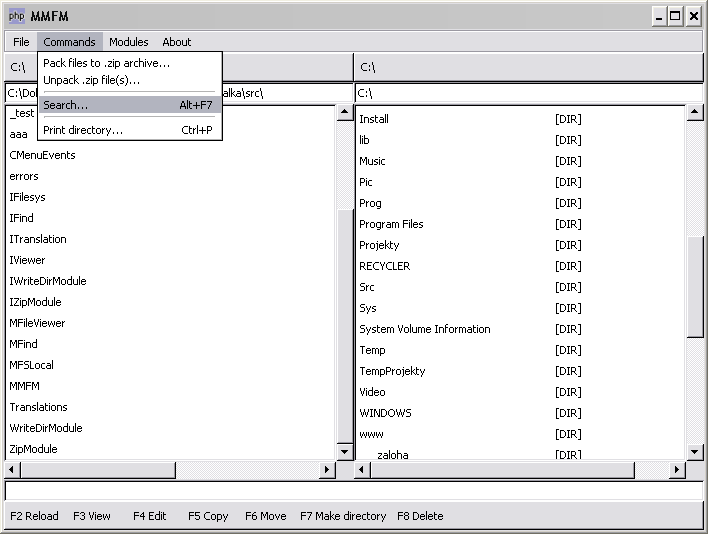The image size is (708, 534).
Task: Click F2 Reload button
Action: pyautogui.click(x=34, y=516)
